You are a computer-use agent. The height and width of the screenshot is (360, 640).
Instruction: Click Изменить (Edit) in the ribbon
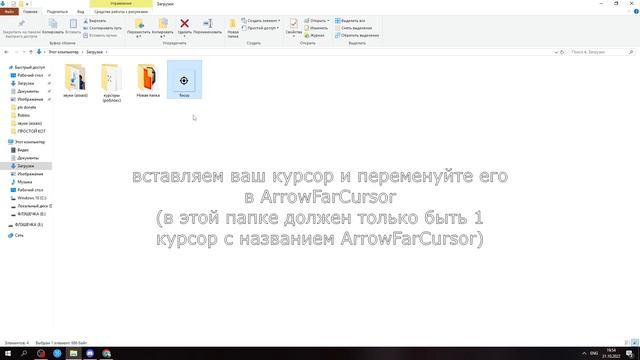pyautogui.click(x=316, y=28)
